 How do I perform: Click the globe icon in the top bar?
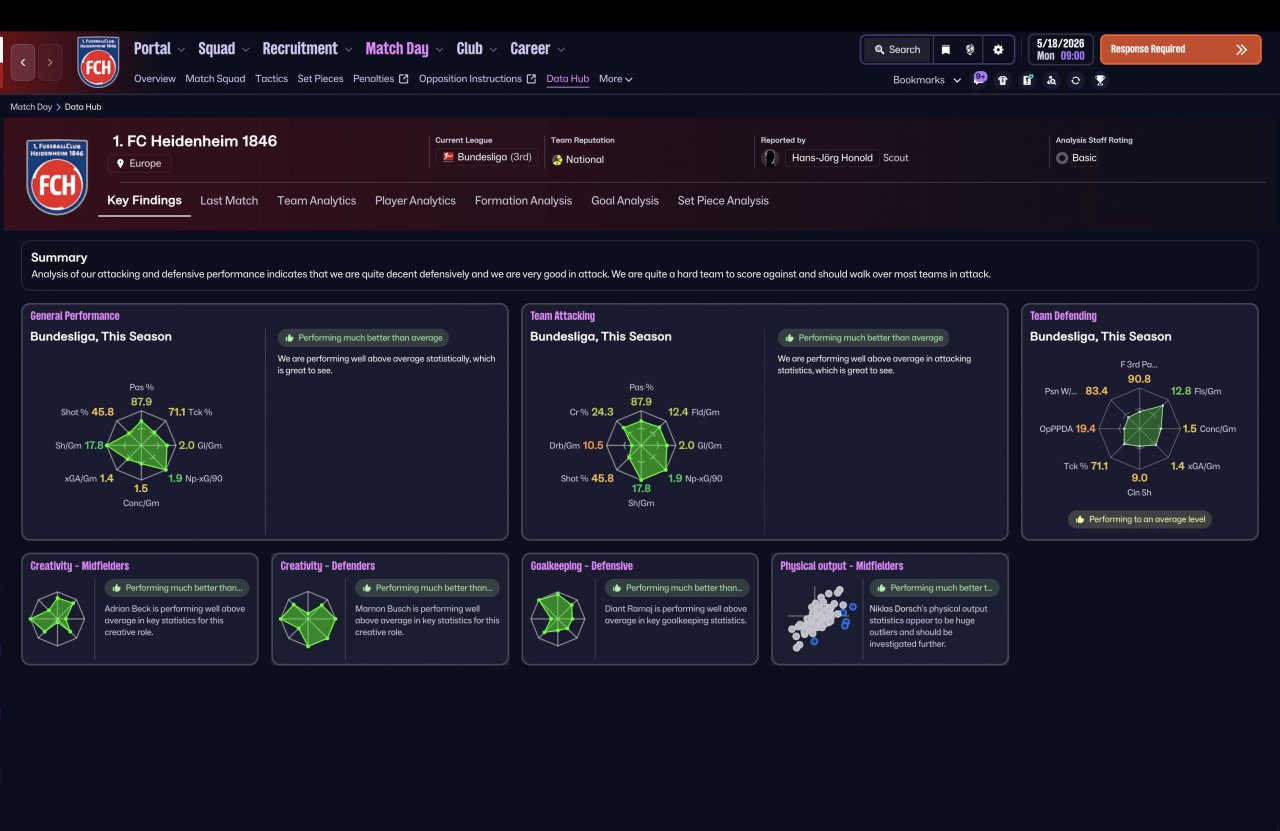pyautogui.click(x=970, y=49)
